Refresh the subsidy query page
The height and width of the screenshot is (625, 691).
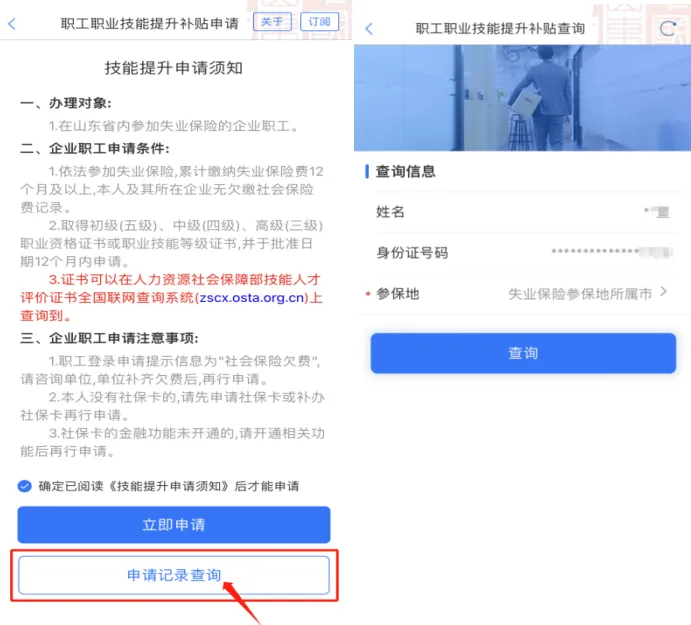coord(668,29)
